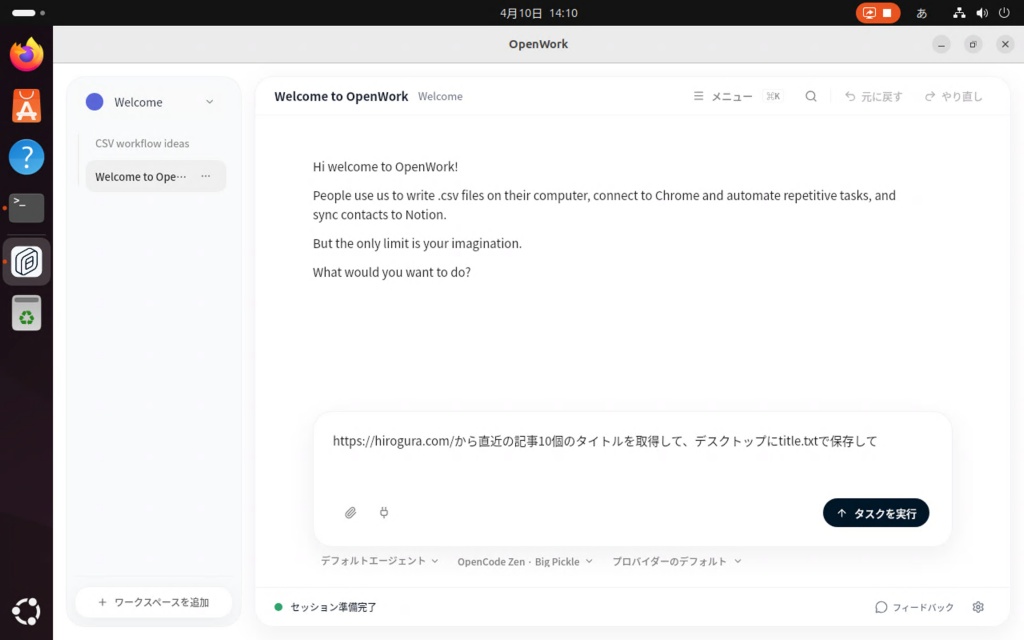Expand the プロバイダーのデフォルト dropdown
The width and height of the screenshot is (1024, 640).
coord(676,562)
